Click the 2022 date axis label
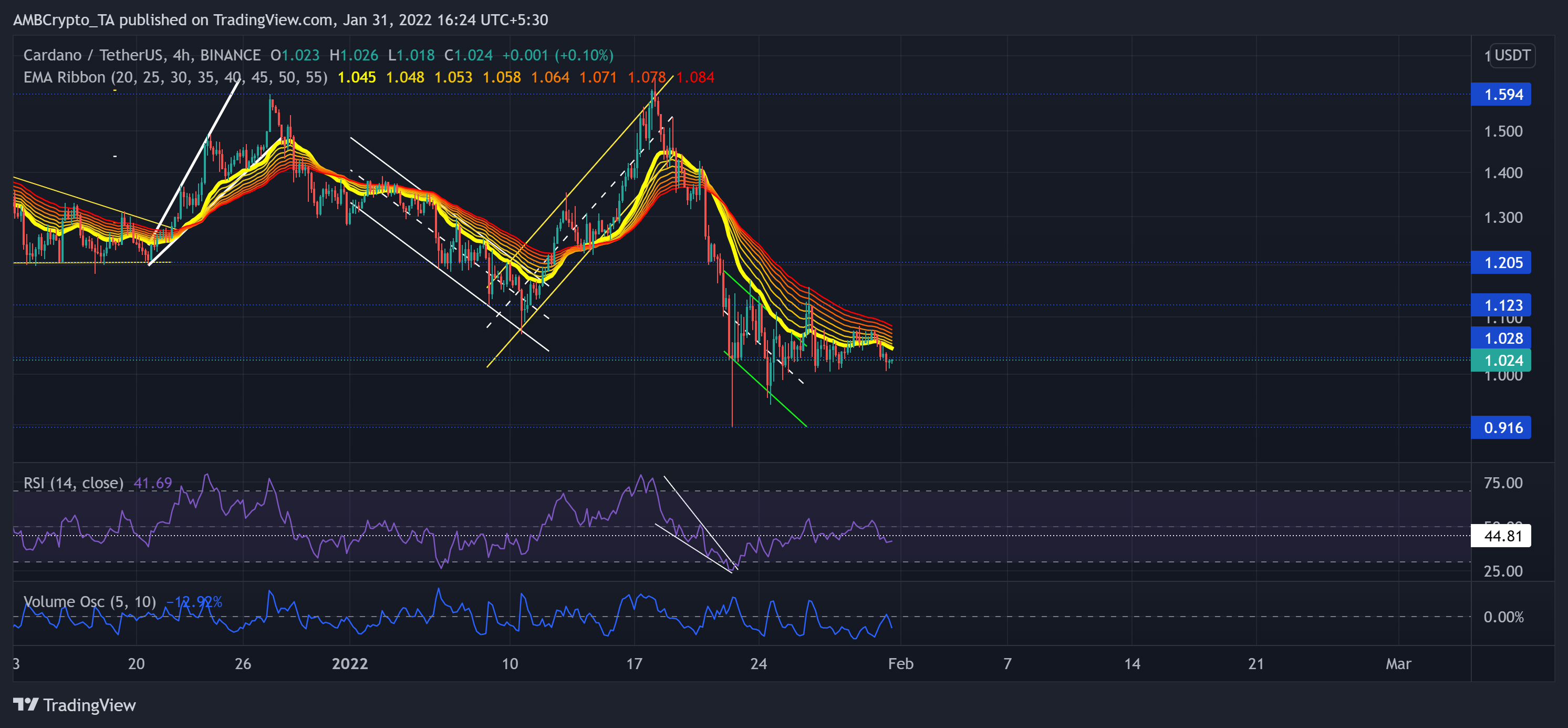Image resolution: width=1568 pixels, height=728 pixels. coord(350,663)
